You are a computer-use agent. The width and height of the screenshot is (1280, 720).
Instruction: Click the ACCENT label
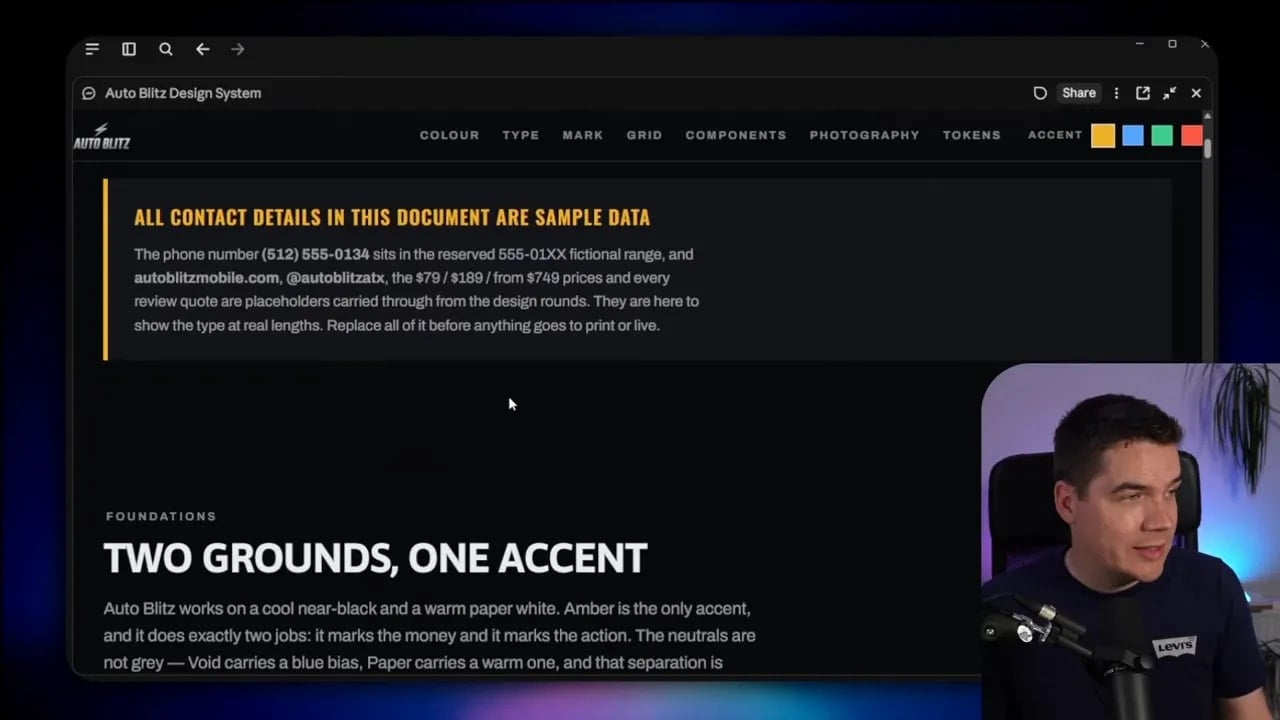[x=1055, y=135]
